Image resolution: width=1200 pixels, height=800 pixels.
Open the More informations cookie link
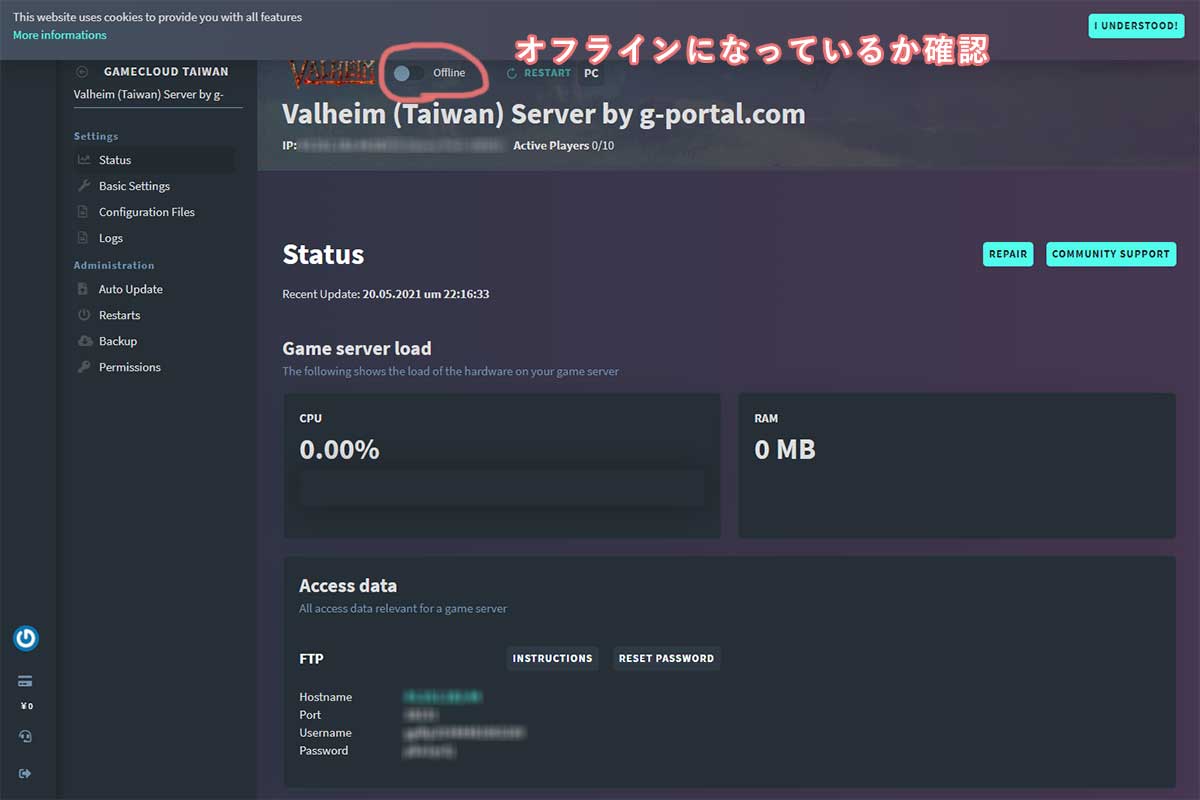click(60, 35)
